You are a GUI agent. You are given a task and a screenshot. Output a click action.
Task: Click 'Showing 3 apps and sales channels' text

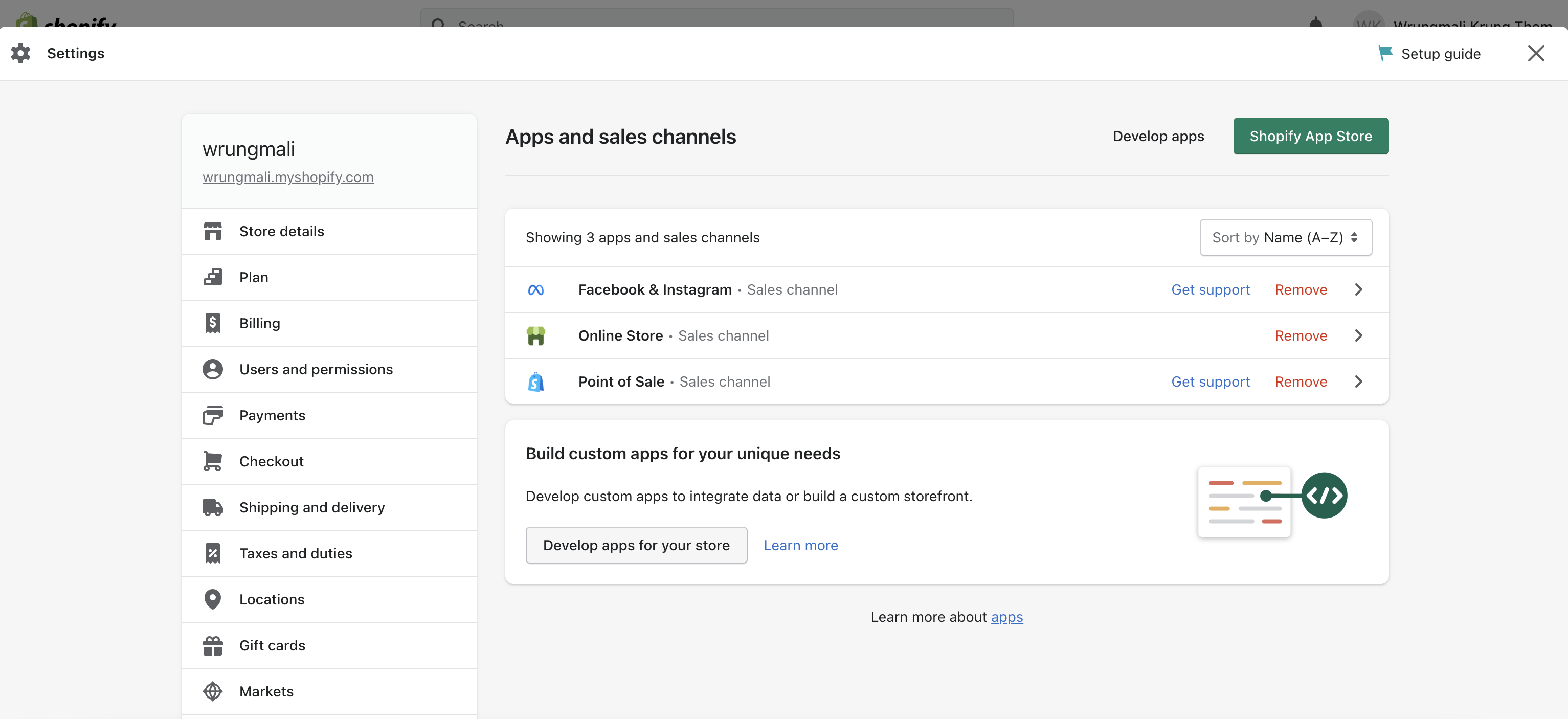tap(642, 237)
